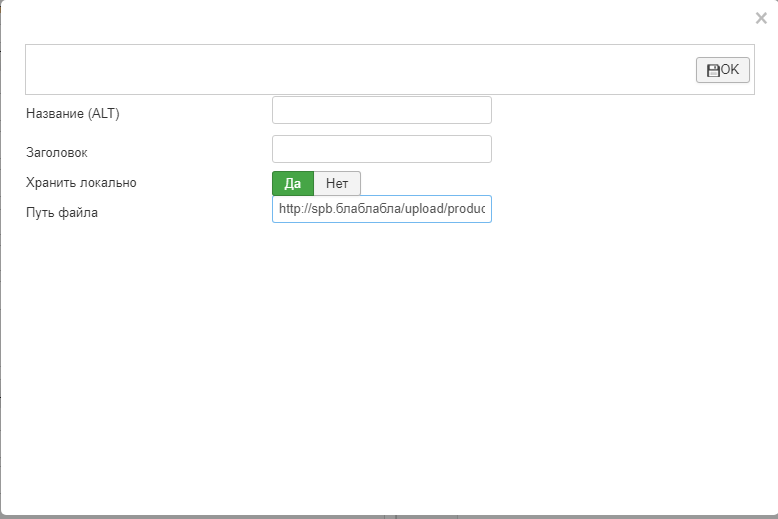The height and width of the screenshot is (519, 778).
Task: Click the Путь файла URL field
Action: pyautogui.click(x=382, y=209)
